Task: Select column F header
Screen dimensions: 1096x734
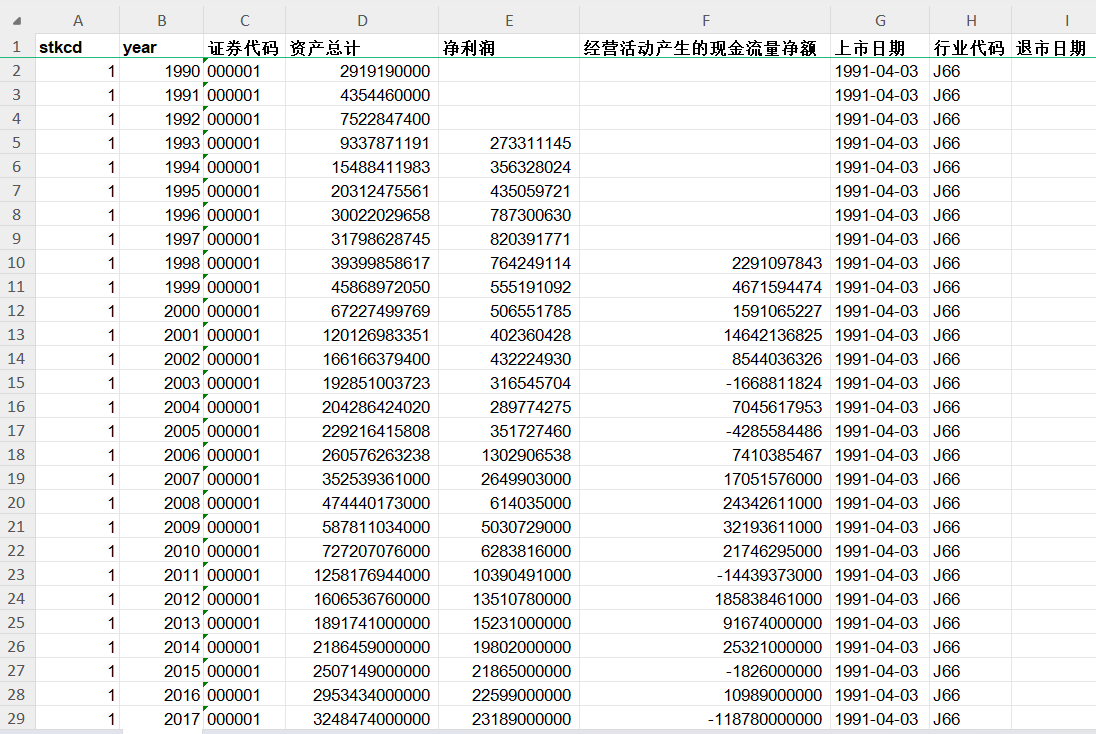Action: point(705,20)
